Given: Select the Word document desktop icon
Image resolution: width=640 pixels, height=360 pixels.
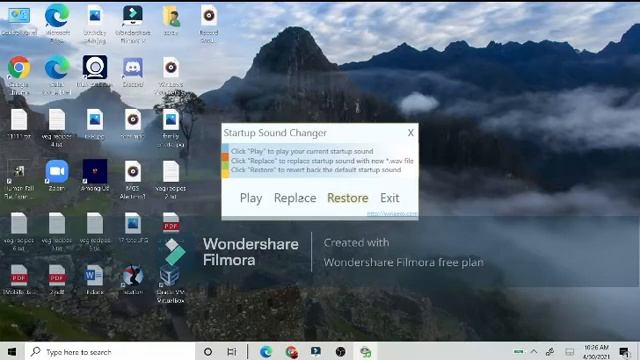Looking at the screenshot, I should click(x=95, y=280).
